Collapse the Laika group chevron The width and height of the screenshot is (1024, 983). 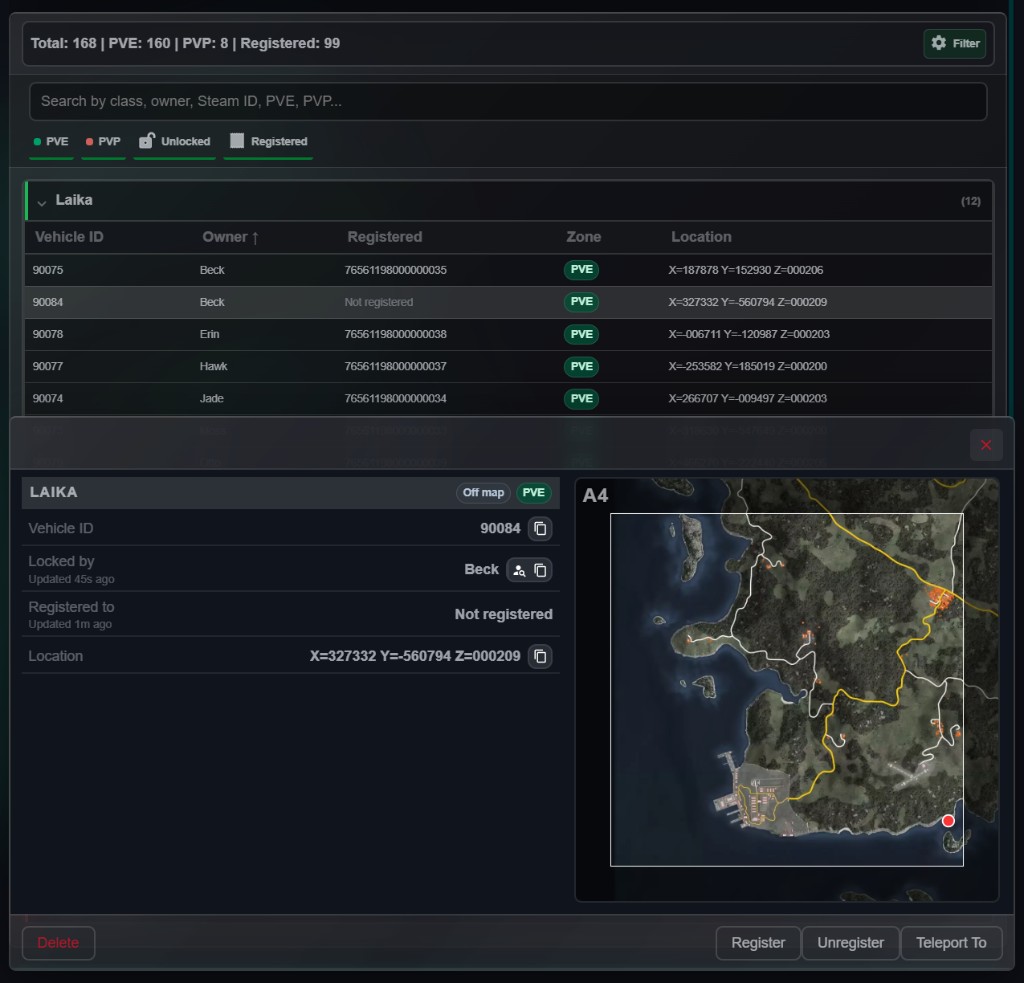click(x=42, y=202)
